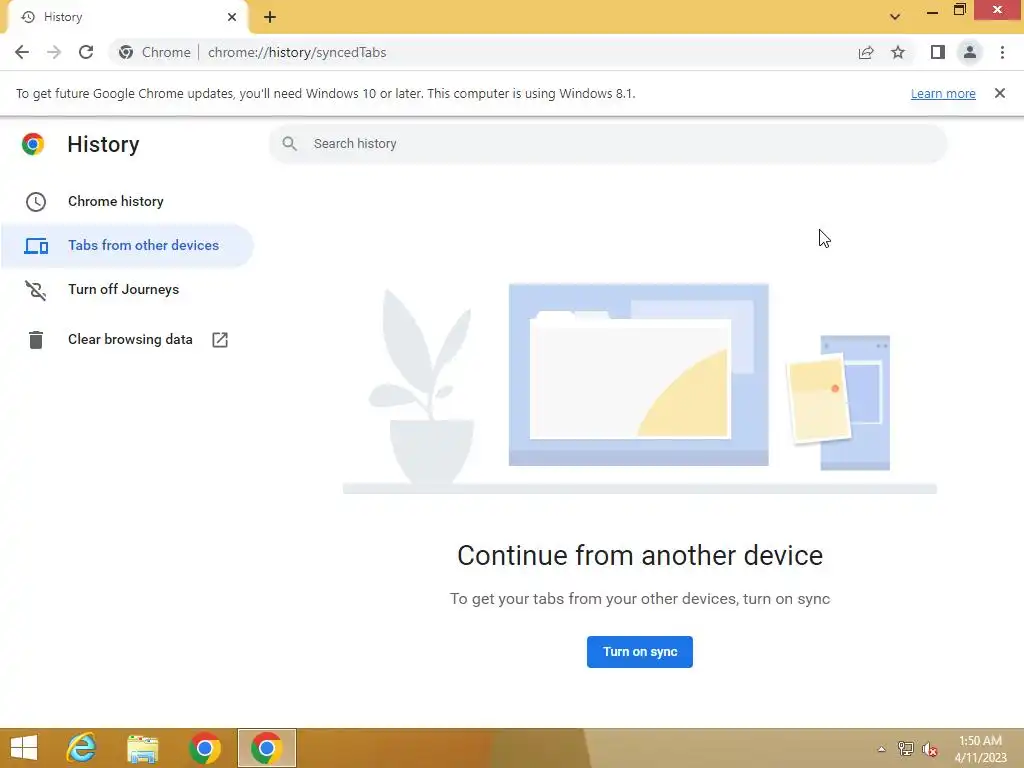1024x768 pixels.
Task: Share this page icon in address bar
Action: 866,52
